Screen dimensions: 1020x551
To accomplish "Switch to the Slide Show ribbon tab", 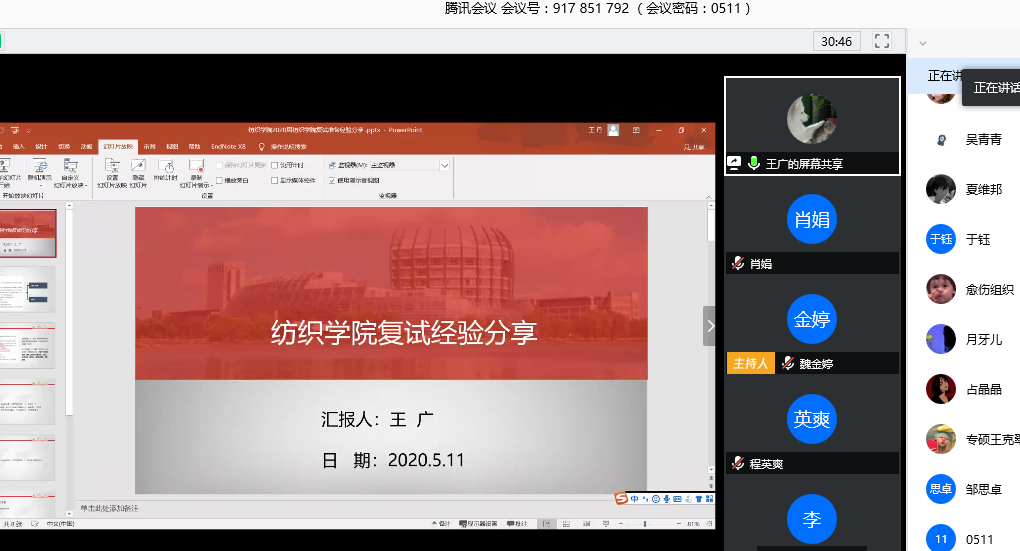I will tap(118, 146).
